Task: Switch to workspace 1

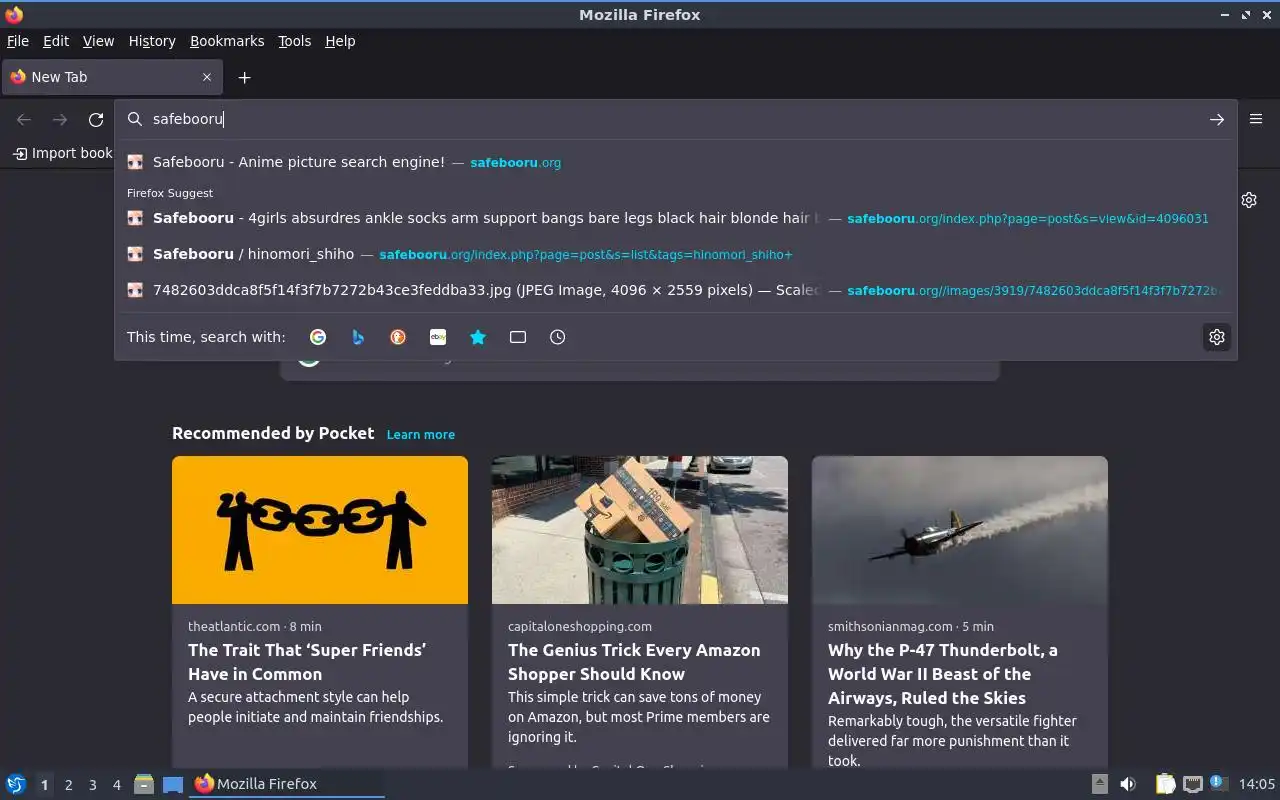Action: pos(44,785)
